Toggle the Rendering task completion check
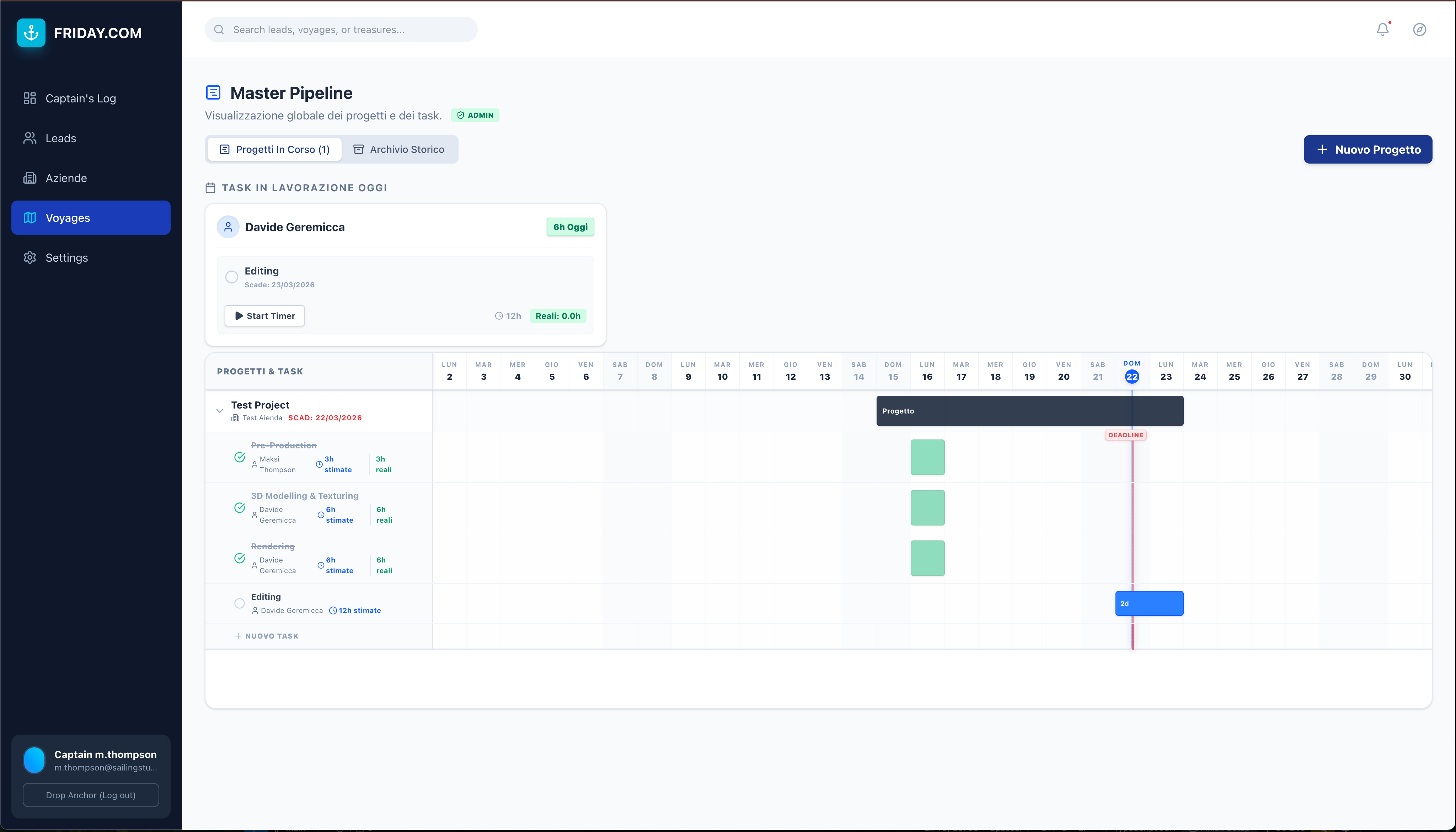The height and width of the screenshot is (832, 1456). pos(240,558)
